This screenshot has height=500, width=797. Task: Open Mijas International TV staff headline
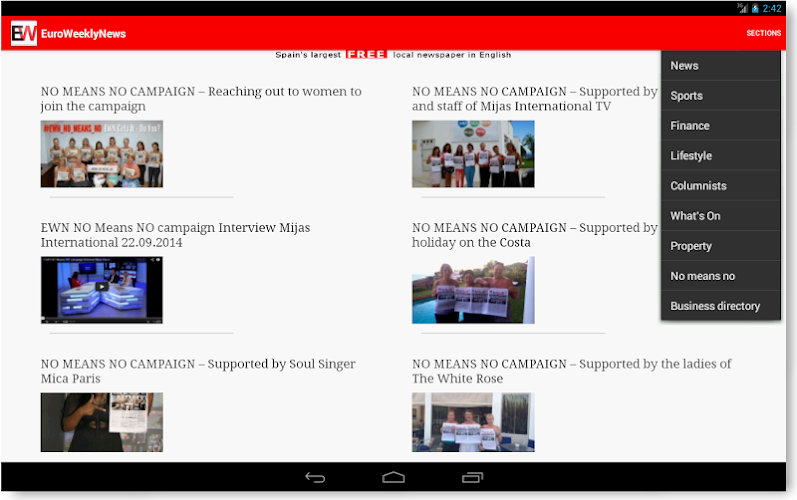point(535,99)
